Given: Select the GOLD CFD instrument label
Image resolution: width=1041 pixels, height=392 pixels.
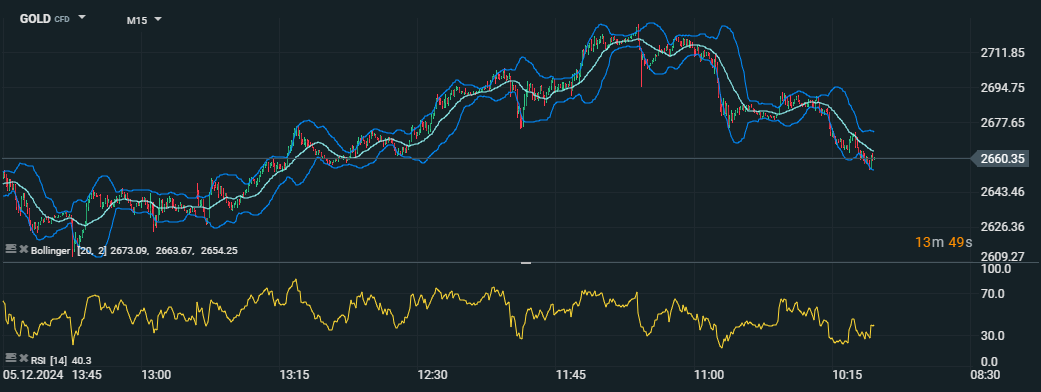Looking at the screenshot, I should pos(44,19).
